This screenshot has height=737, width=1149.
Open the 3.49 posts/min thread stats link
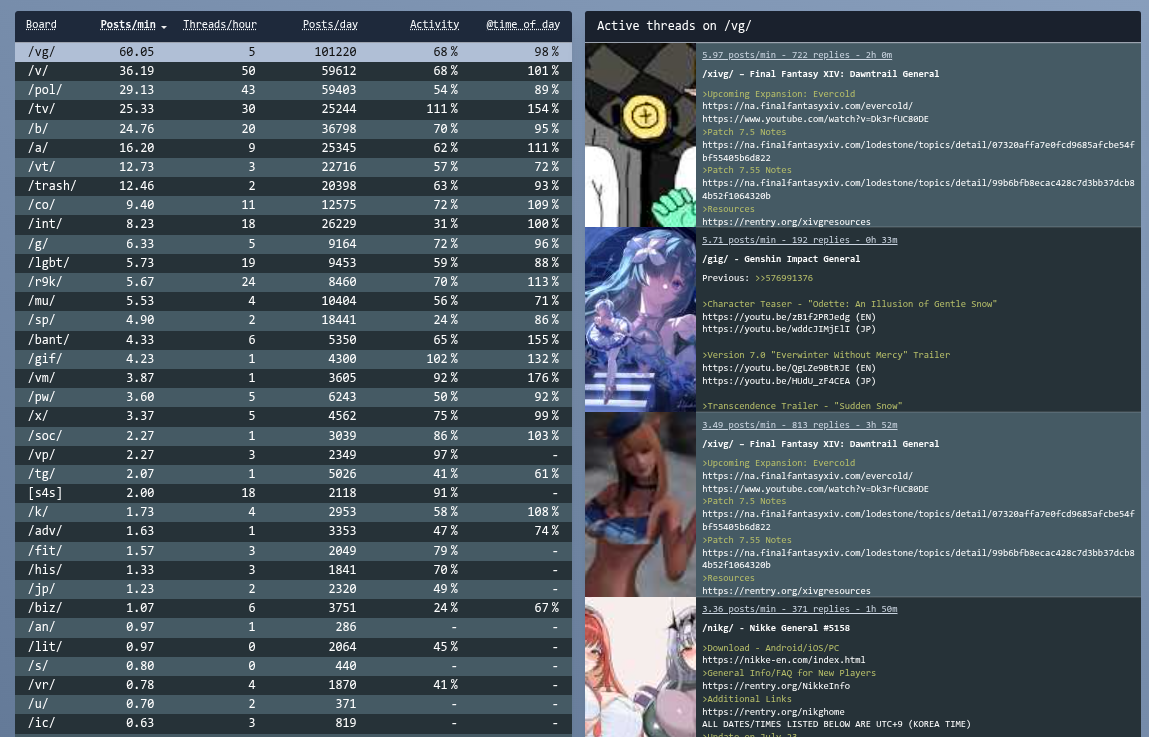[799, 425]
